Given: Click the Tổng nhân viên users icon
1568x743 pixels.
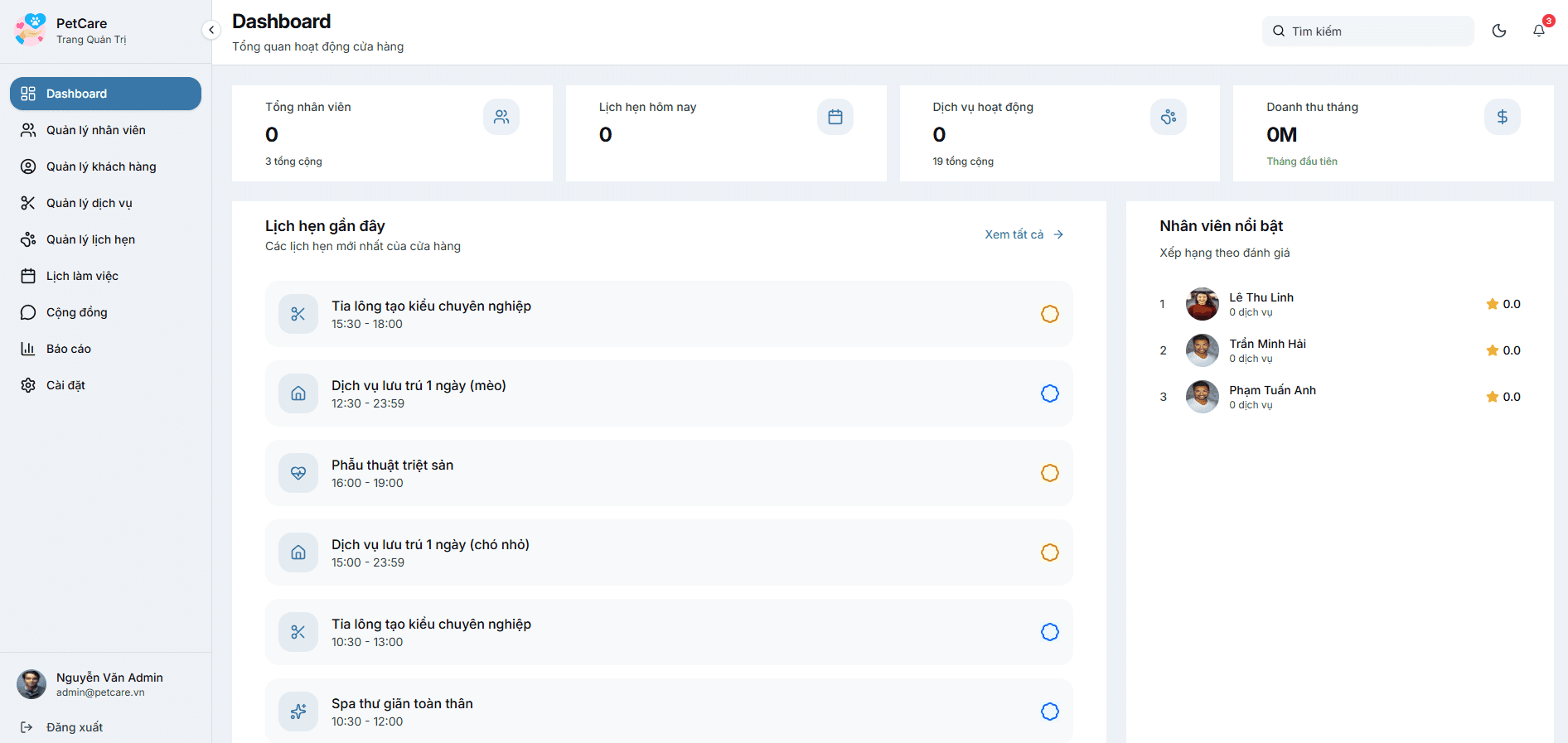Looking at the screenshot, I should (501, 117).
